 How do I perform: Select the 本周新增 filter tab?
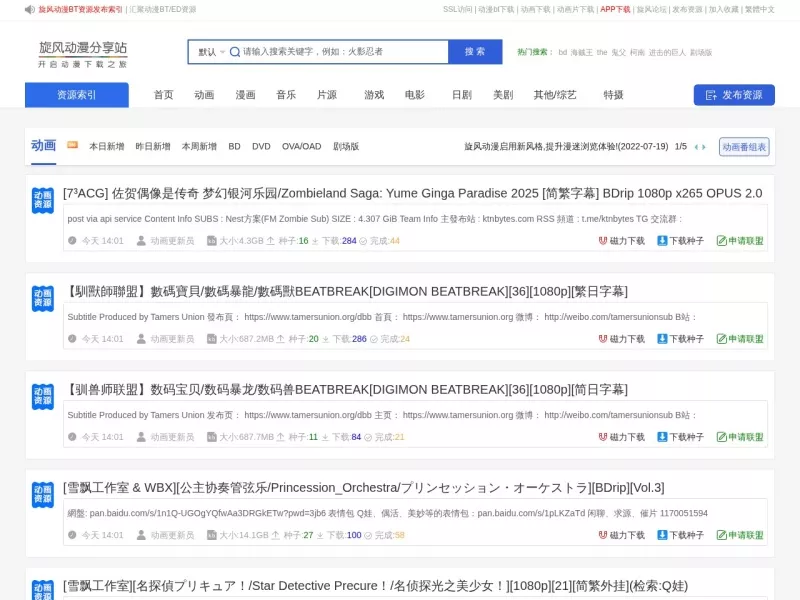[x=199, y=146]
